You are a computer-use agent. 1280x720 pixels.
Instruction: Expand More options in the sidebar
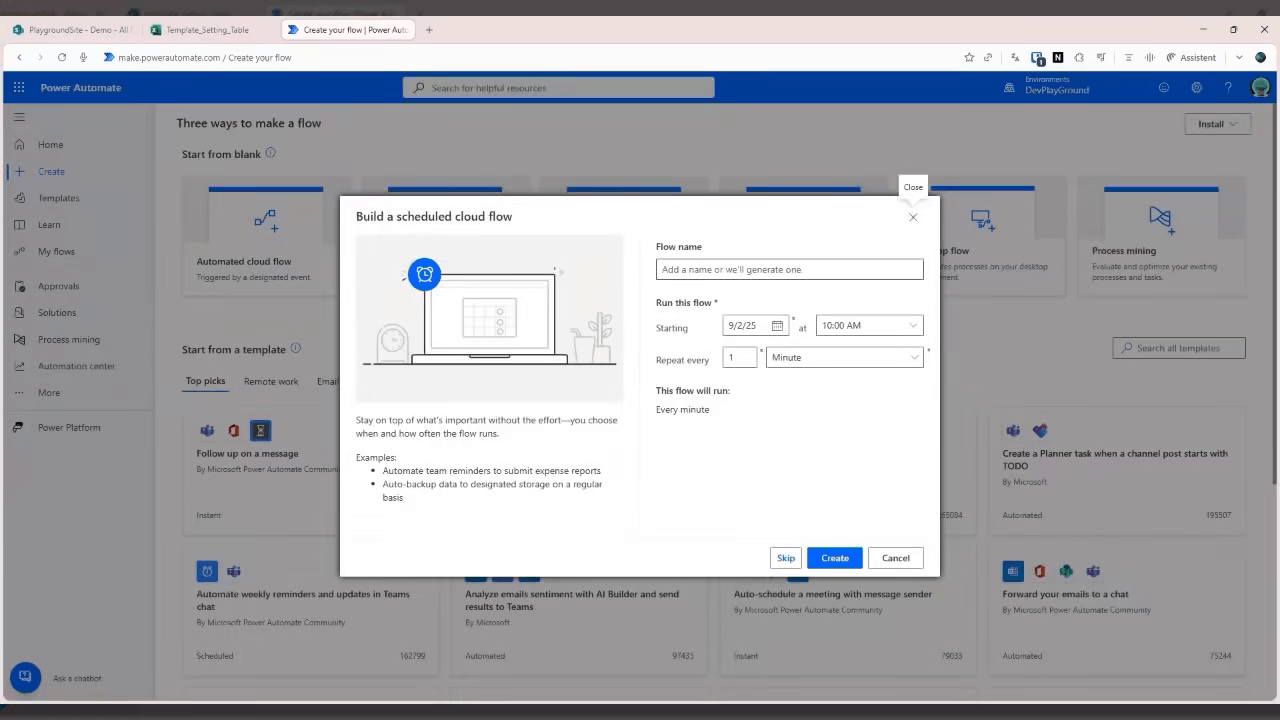pos(49,393)
